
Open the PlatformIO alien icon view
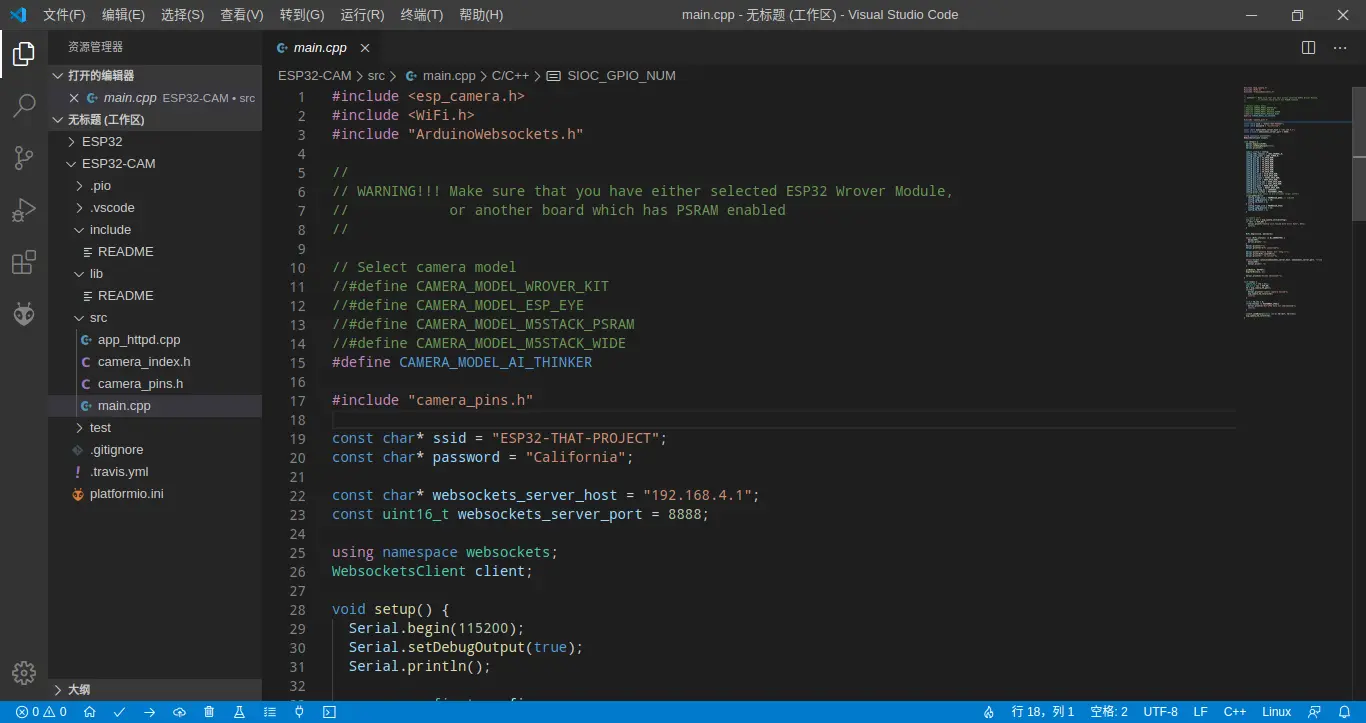pyautogui.click(x=24, y=314)
